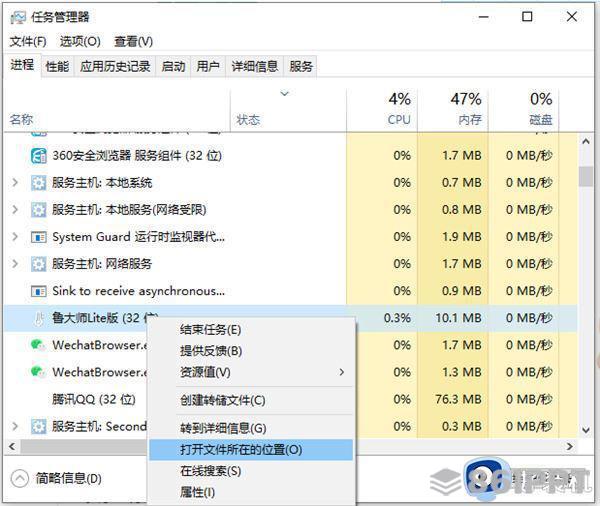The height and width of the screenshot is (506, 600).
Task: Choose 创建转储文件(C) in context menu
Action: pos(251,401)
